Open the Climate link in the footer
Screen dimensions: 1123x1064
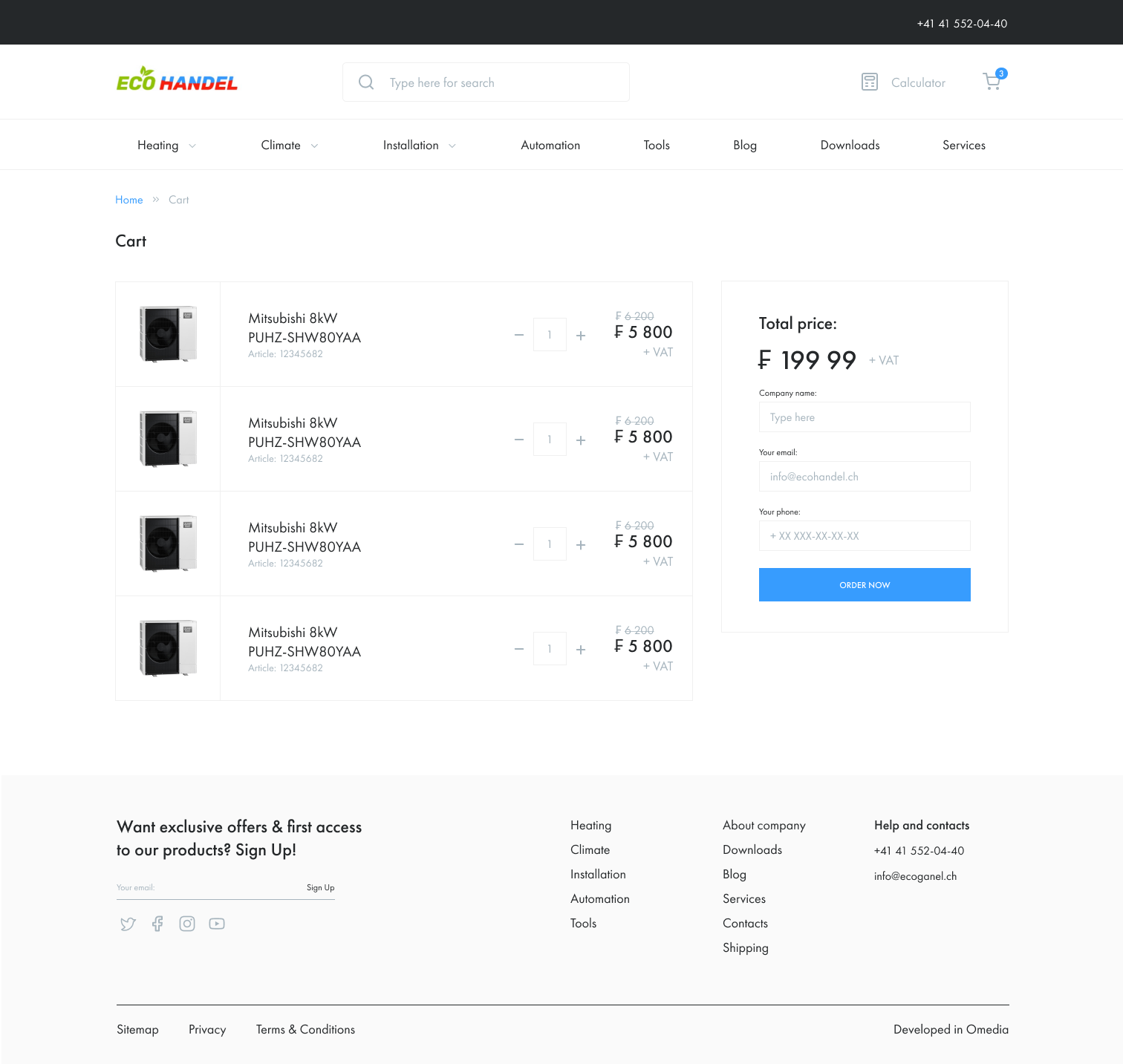pyautogui.click(x=590, y=850)
